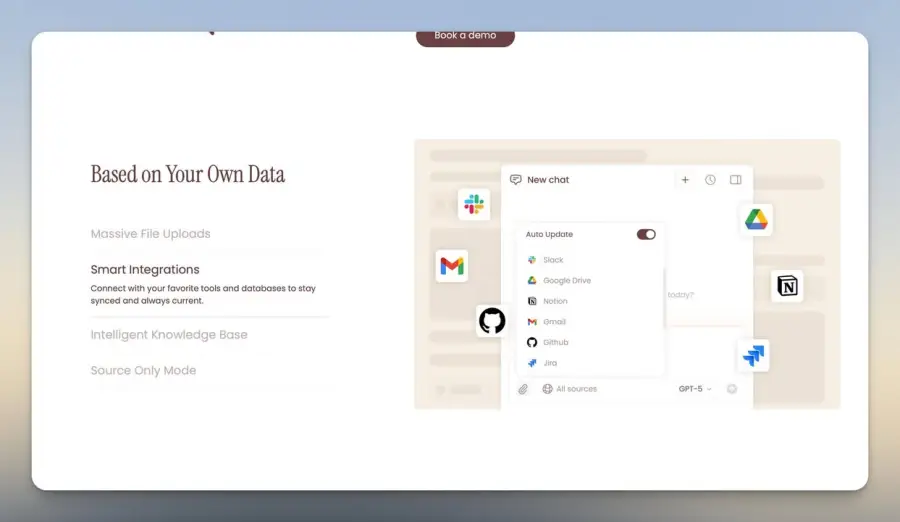The image size is (900, 522).
Task: Toggle the Auto Update switch
Action: point(646,234)
